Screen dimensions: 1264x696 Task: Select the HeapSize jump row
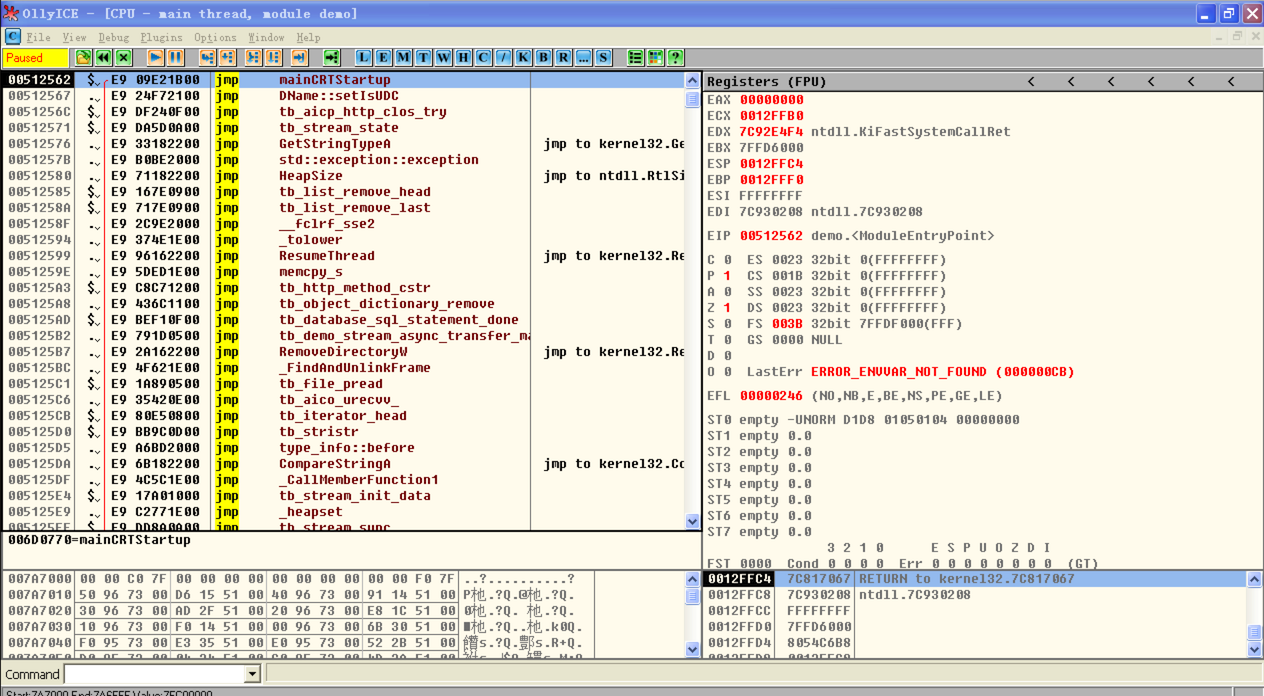tap(343, 175)
